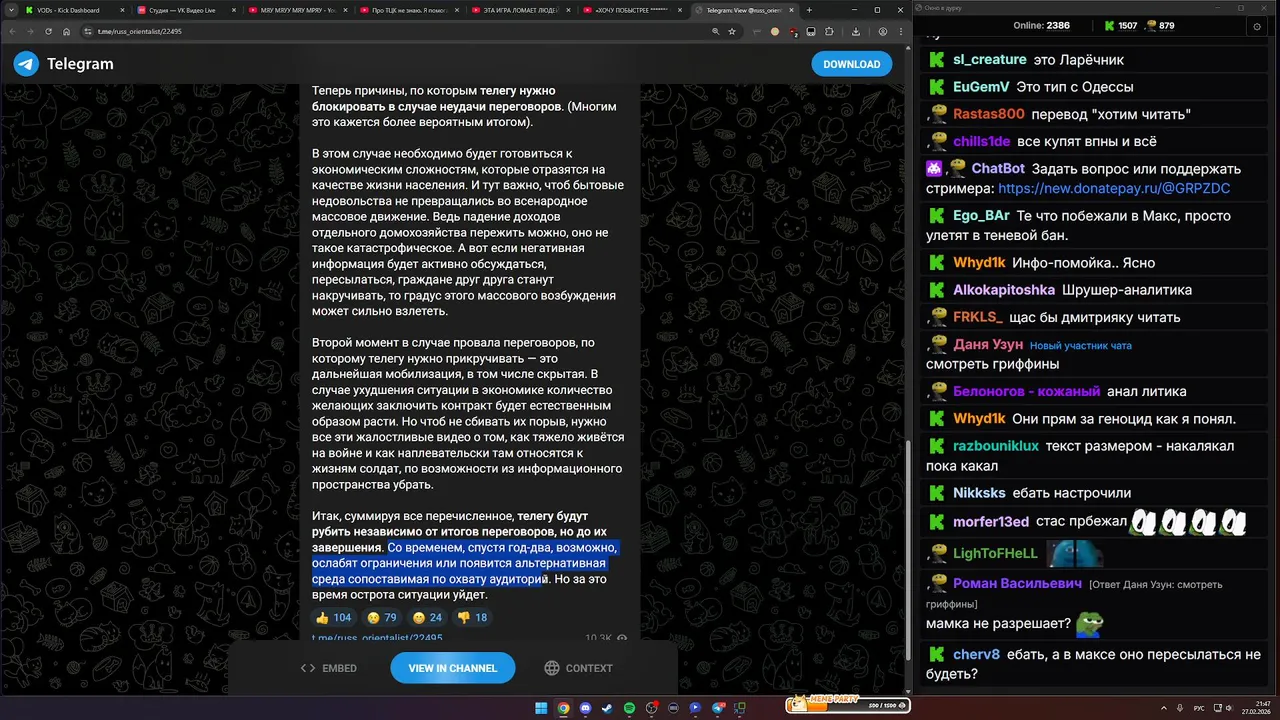Screen dimensions: 1280x720
Task: Click the microphone tray icon
Action: (1180, 708)
